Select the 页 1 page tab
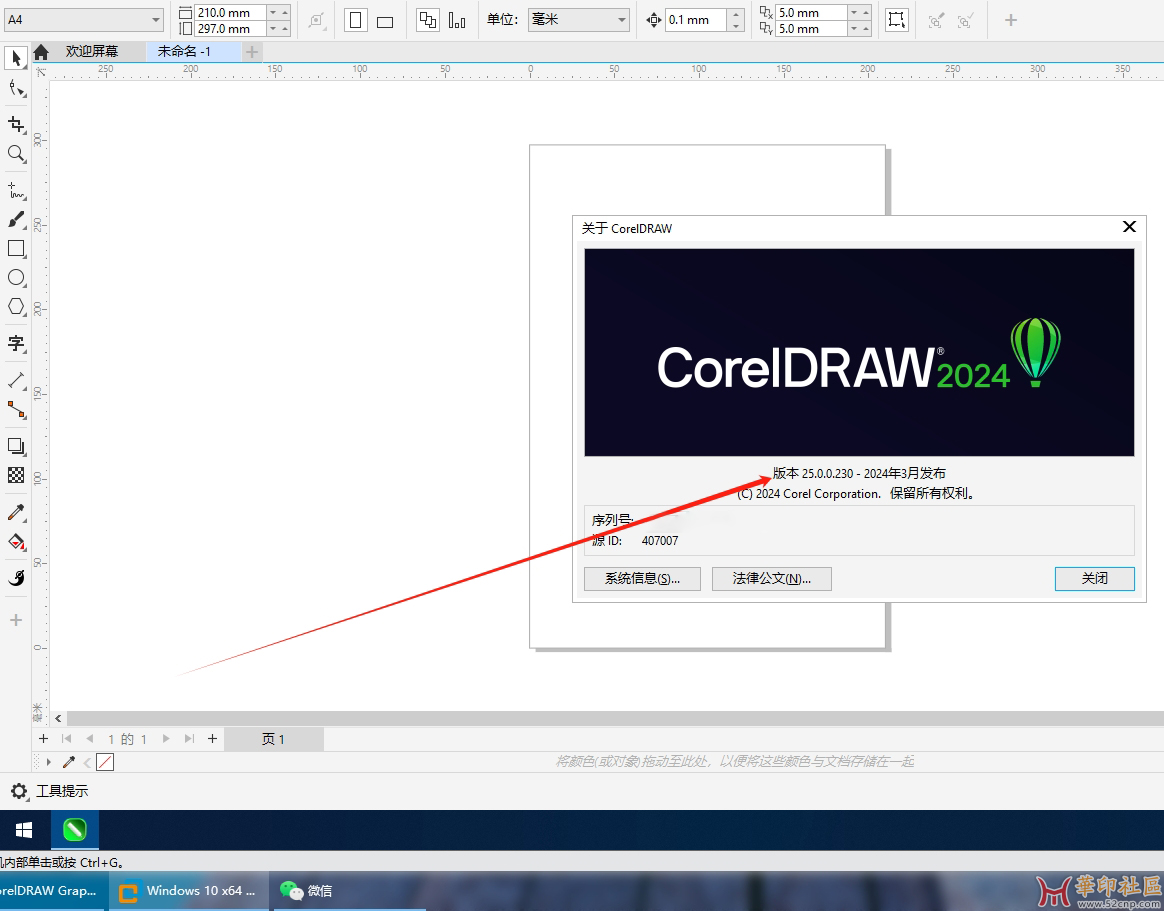This screenshot has width=1164, height=911. (x=273, y=739)
